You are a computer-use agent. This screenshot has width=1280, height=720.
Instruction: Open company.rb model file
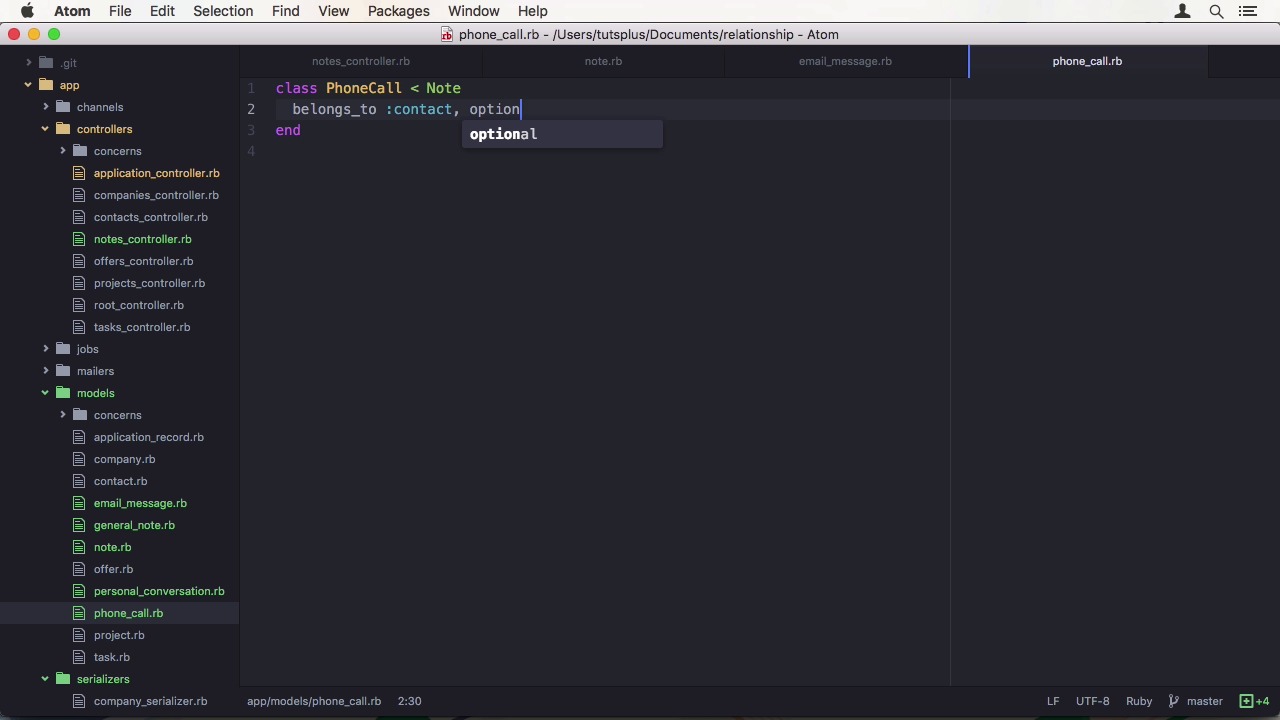124,459
